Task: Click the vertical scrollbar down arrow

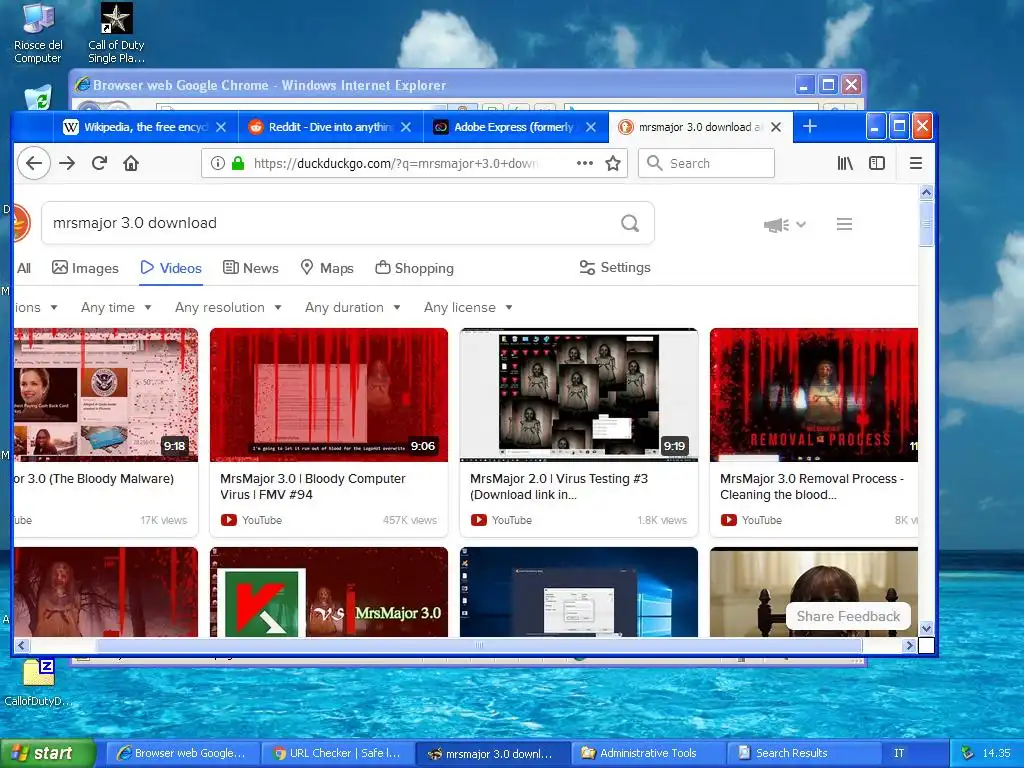Action: 926,629
